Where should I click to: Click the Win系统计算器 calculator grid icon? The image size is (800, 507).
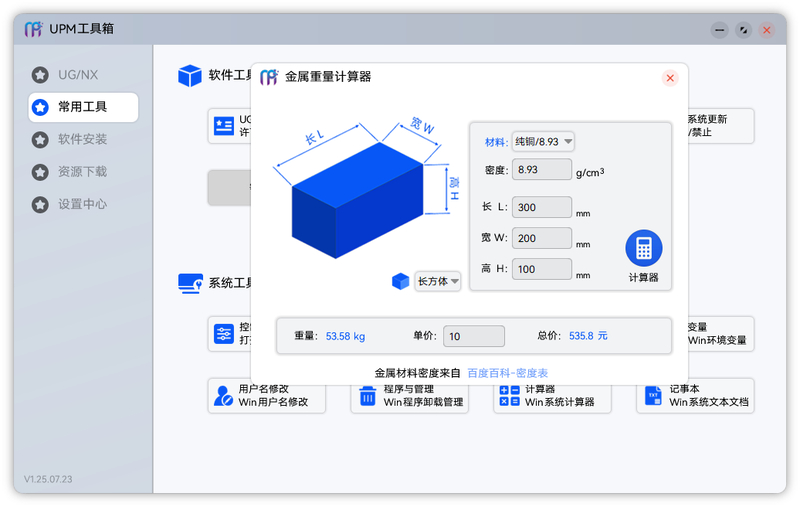tap(509, 396)
